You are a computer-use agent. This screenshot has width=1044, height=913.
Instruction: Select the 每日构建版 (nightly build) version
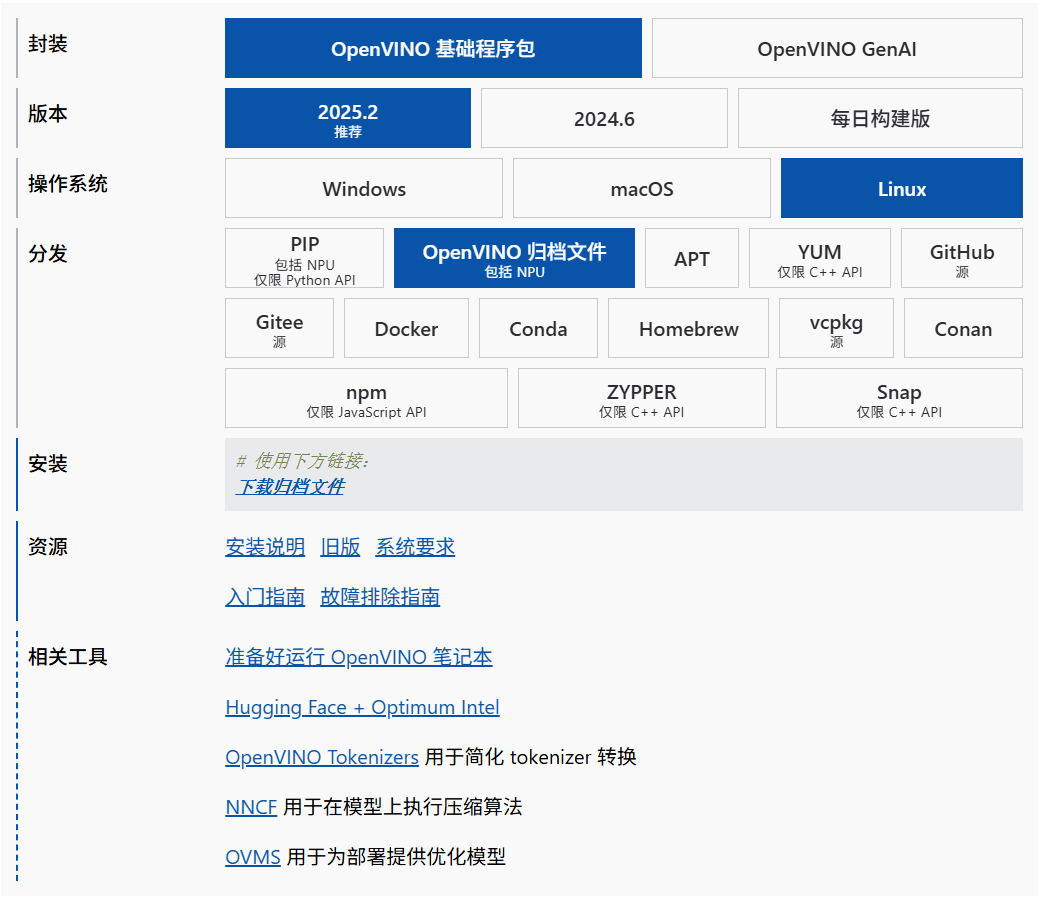tap(879, 117)
